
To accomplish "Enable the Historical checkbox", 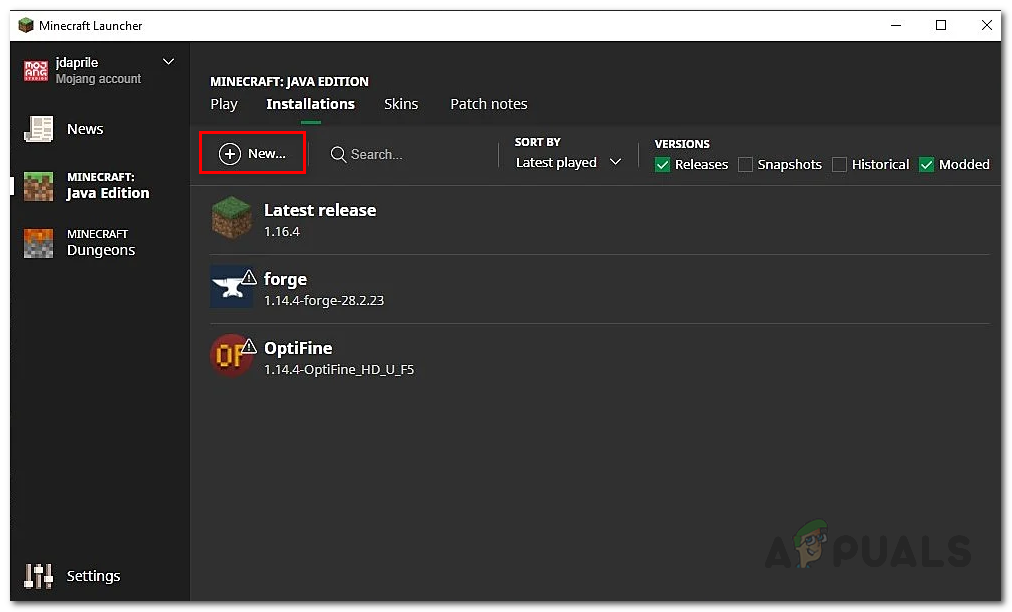I will (x=839, y=165).
